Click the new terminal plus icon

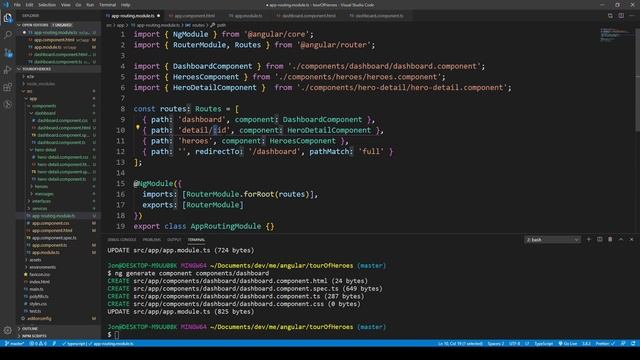[x=589, y=240]
